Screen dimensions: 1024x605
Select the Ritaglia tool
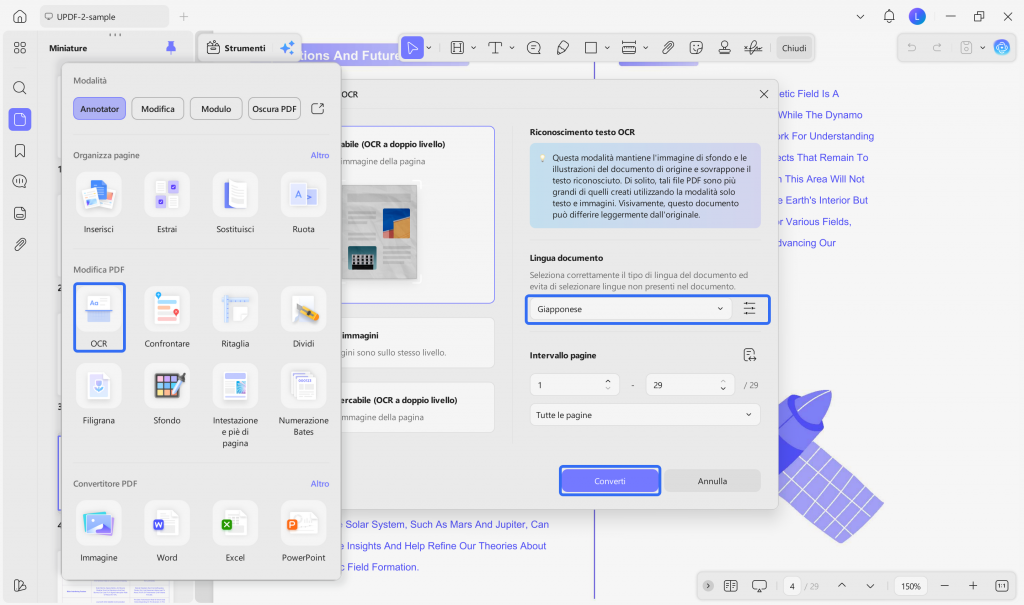(x=235, y=317)
